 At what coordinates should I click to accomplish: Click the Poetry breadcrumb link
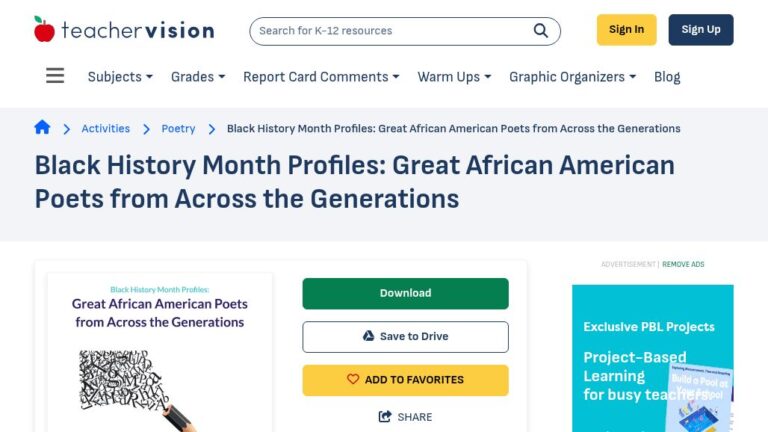[178, 128]
